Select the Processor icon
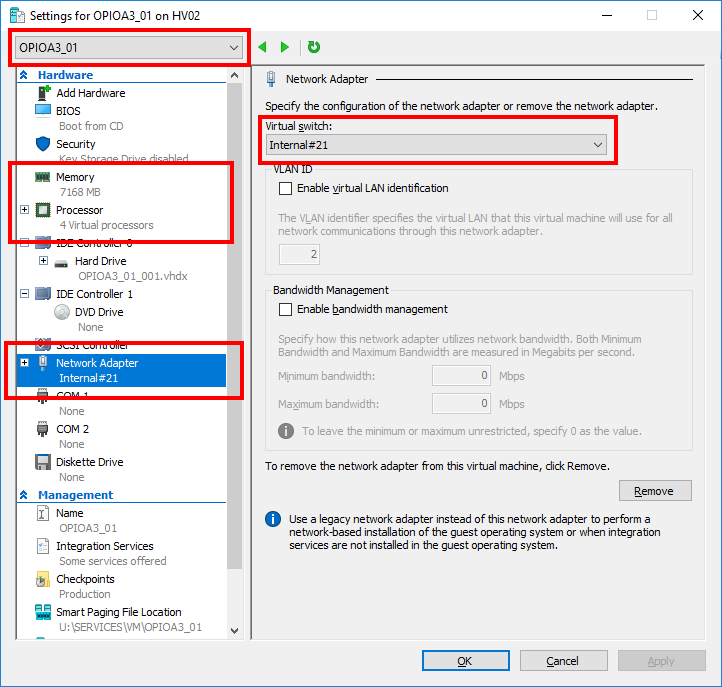722x687 pixels. (x=43, y=210)
